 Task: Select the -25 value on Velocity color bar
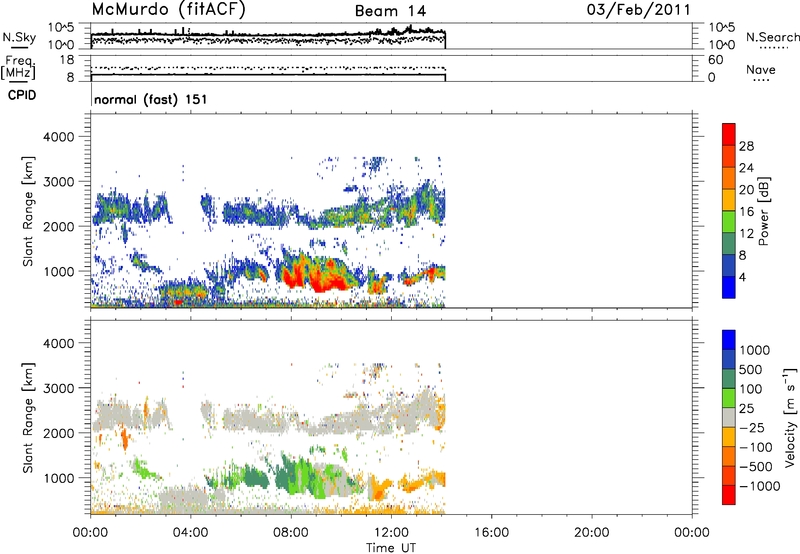coord(753,428)
